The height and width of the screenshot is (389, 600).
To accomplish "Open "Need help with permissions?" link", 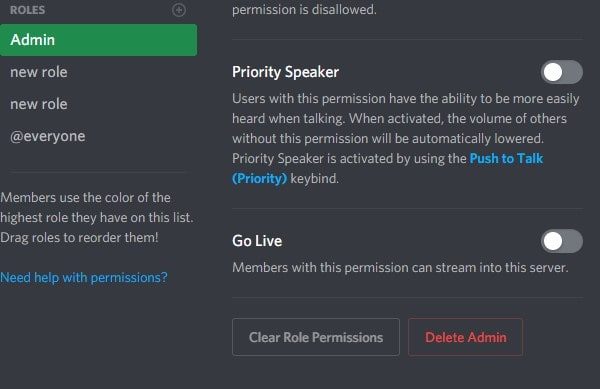I will (84, 277).
